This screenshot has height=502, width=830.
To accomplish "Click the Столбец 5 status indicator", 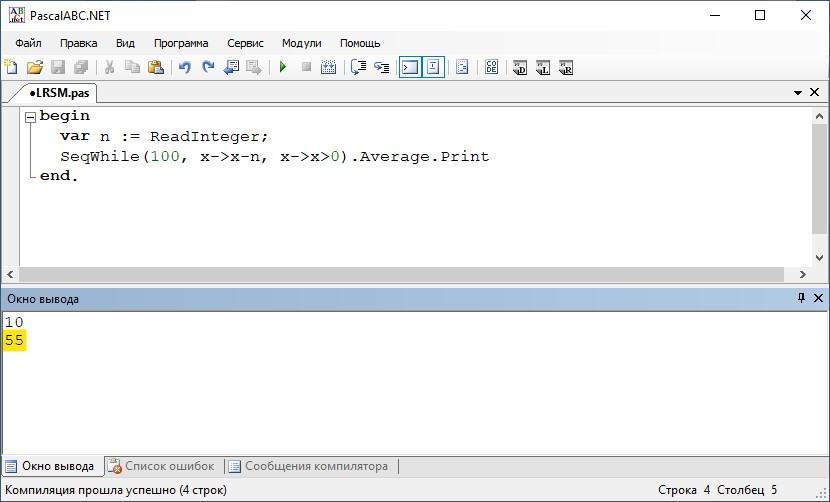I will click(747, 490).
